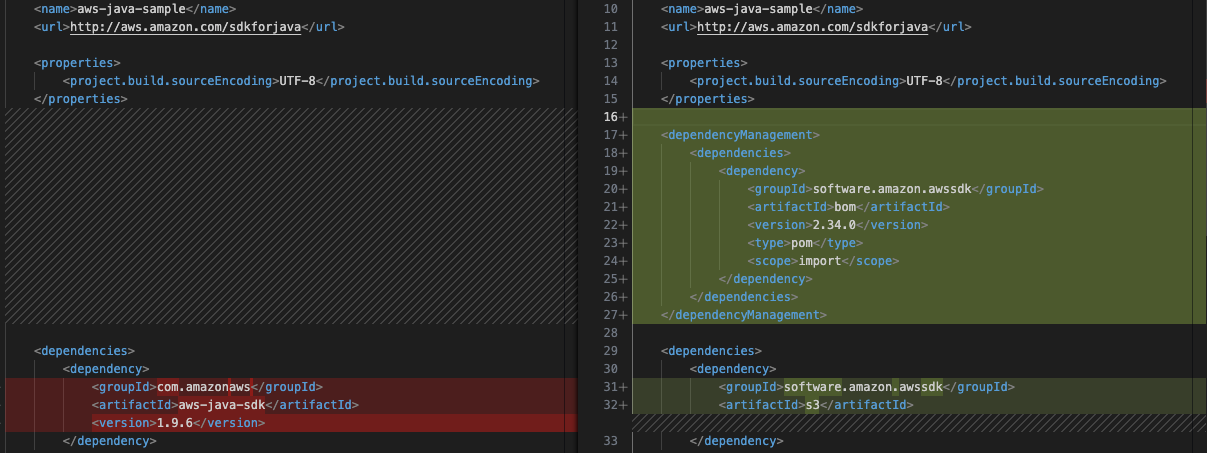Screen dimensions: 1207x453
Task: Click line number 28 in the gutter
Action: 611,333
